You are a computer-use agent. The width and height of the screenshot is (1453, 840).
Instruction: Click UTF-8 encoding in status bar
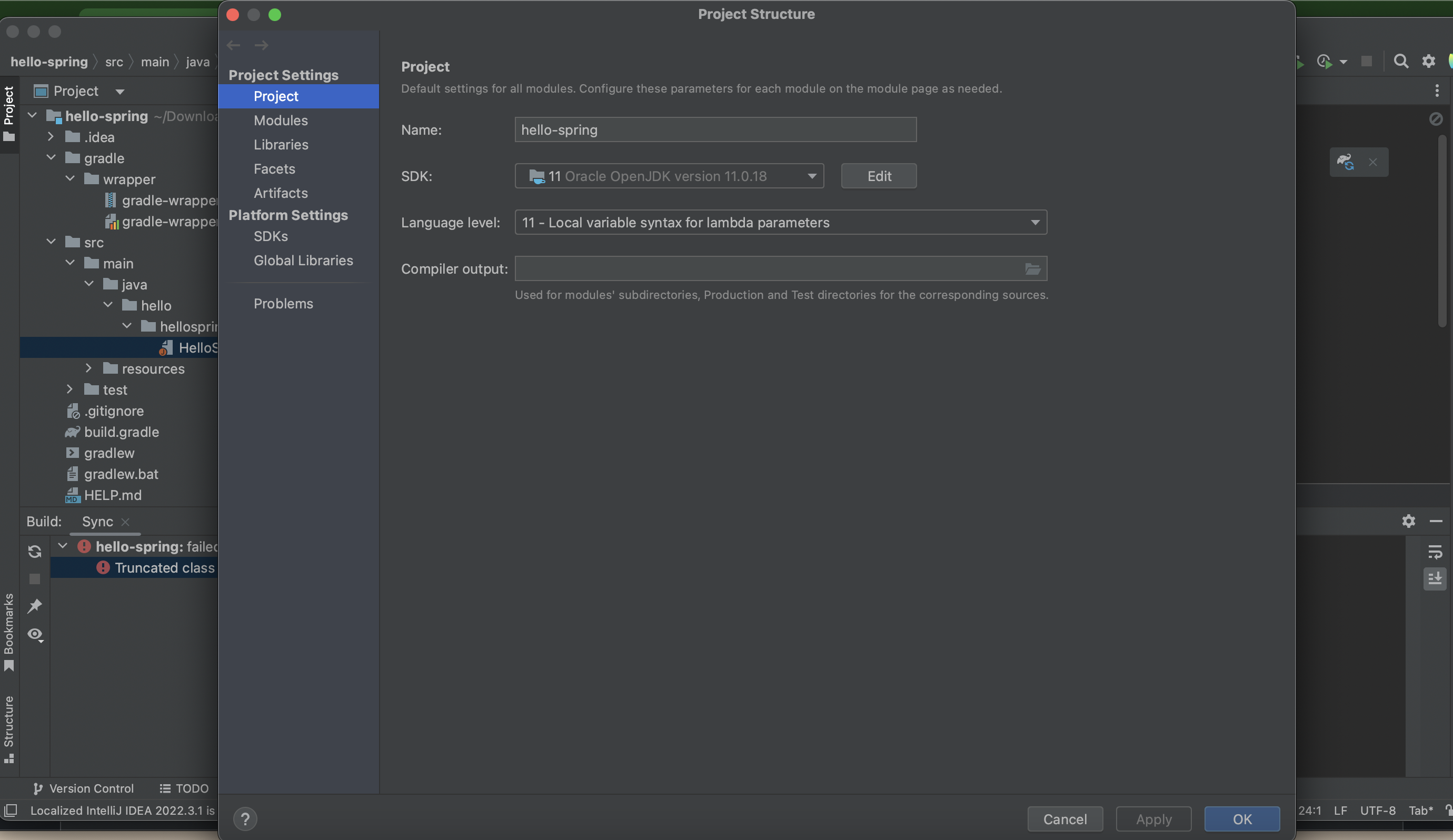pyautogui.click(x=1378, y=810)
